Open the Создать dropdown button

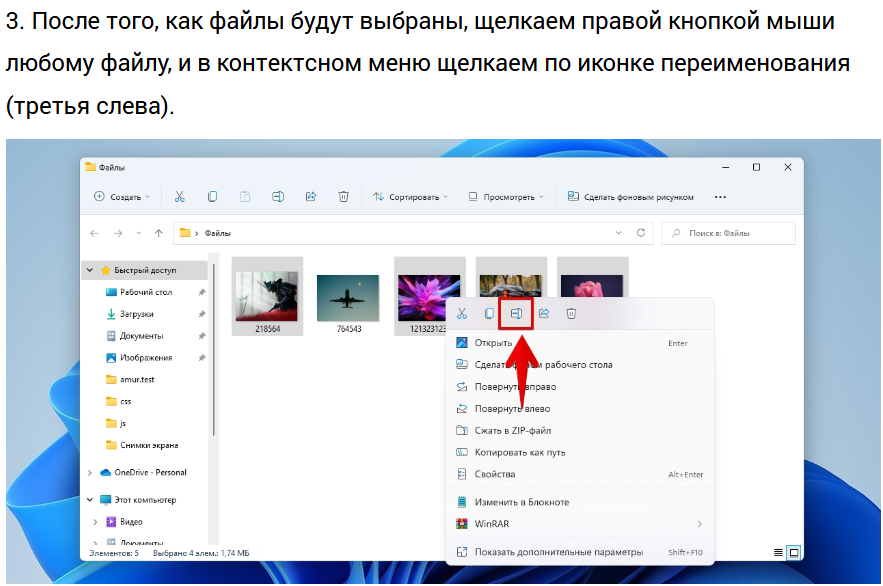tap(122, 196)
